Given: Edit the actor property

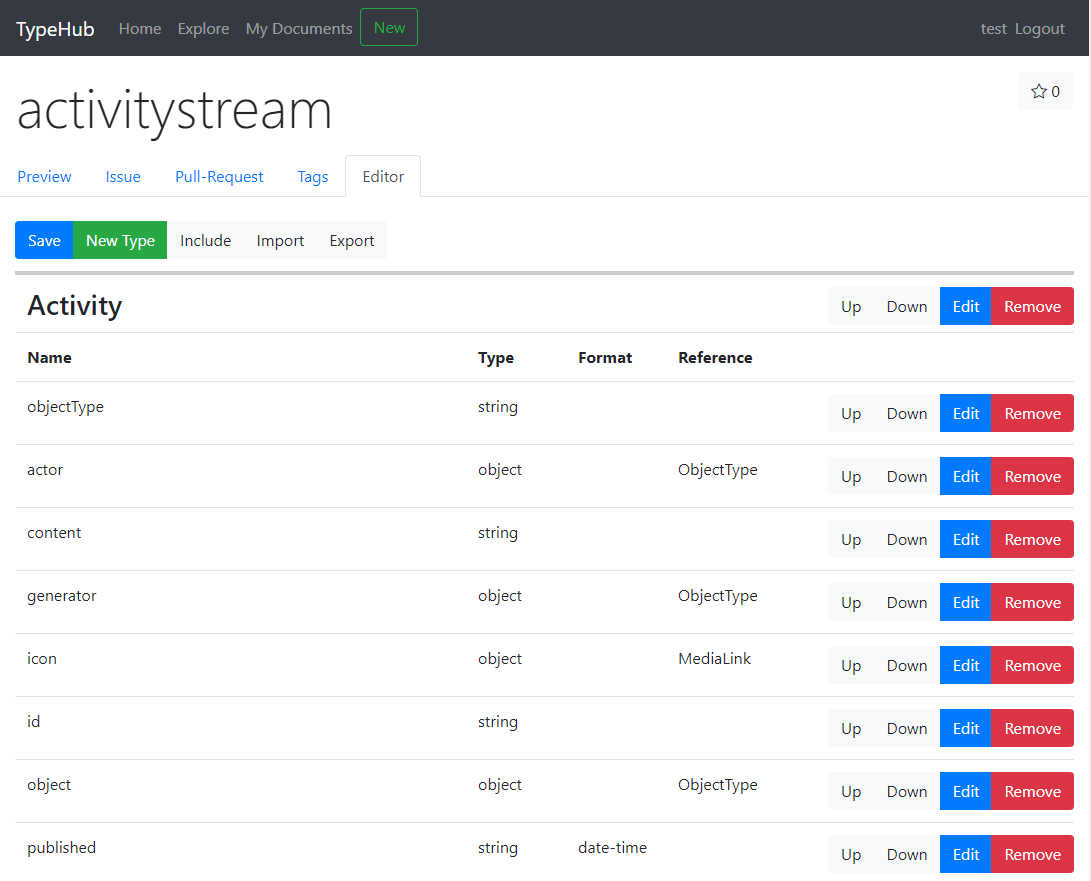Looking at the screenshot, I should 966,476.
